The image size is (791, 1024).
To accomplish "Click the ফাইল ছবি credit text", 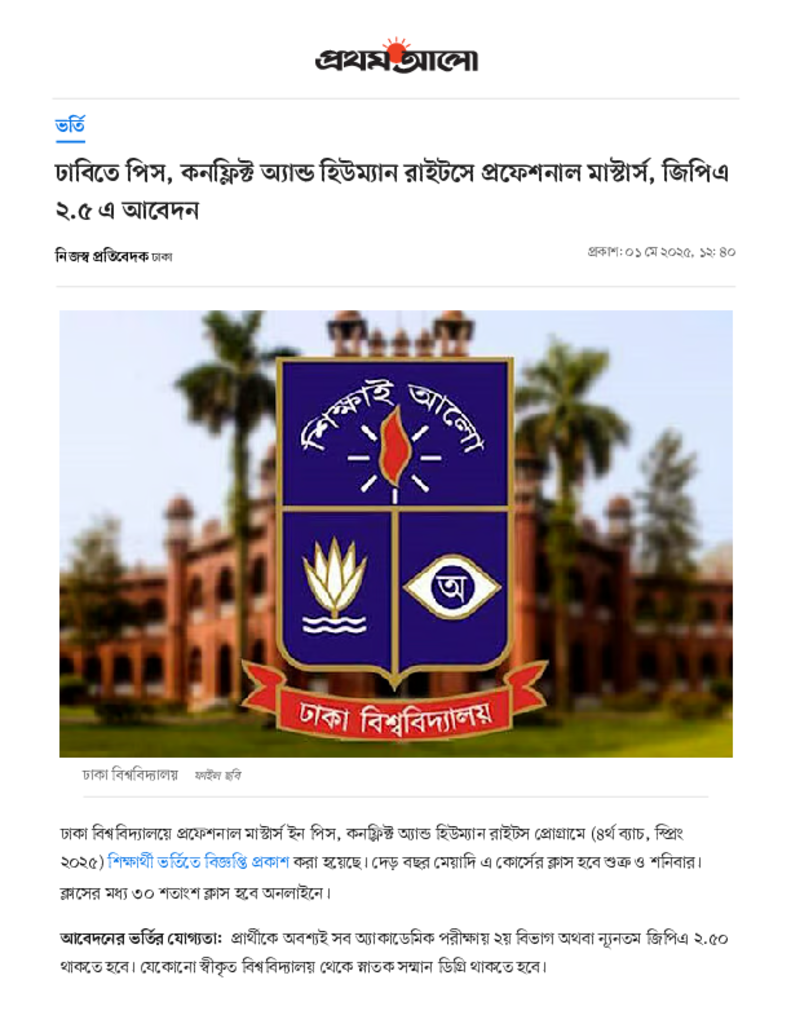I will [x=218, y=776].
